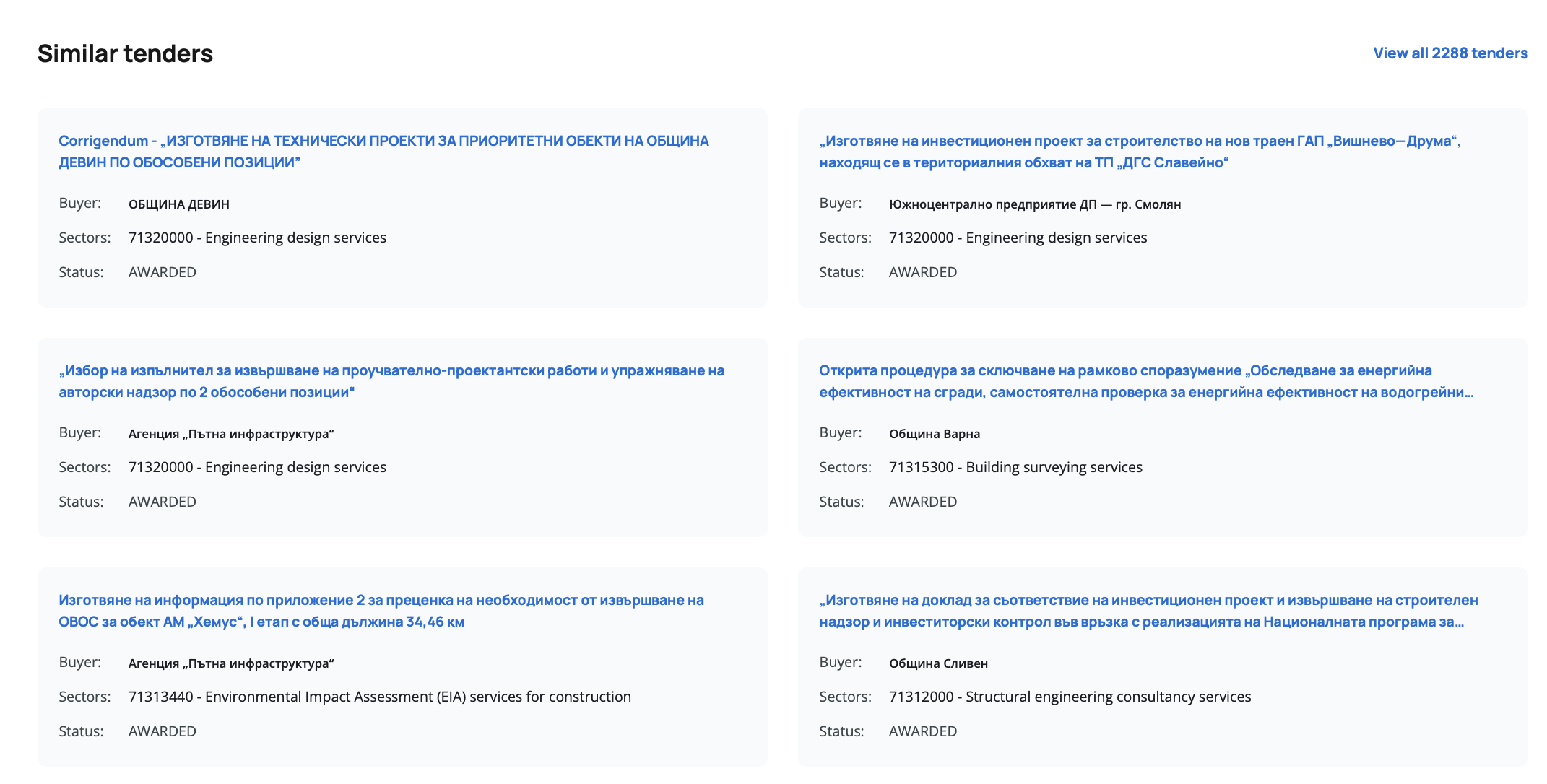Open 'View all 2288 tenders' link

(x=1449, y=53)
